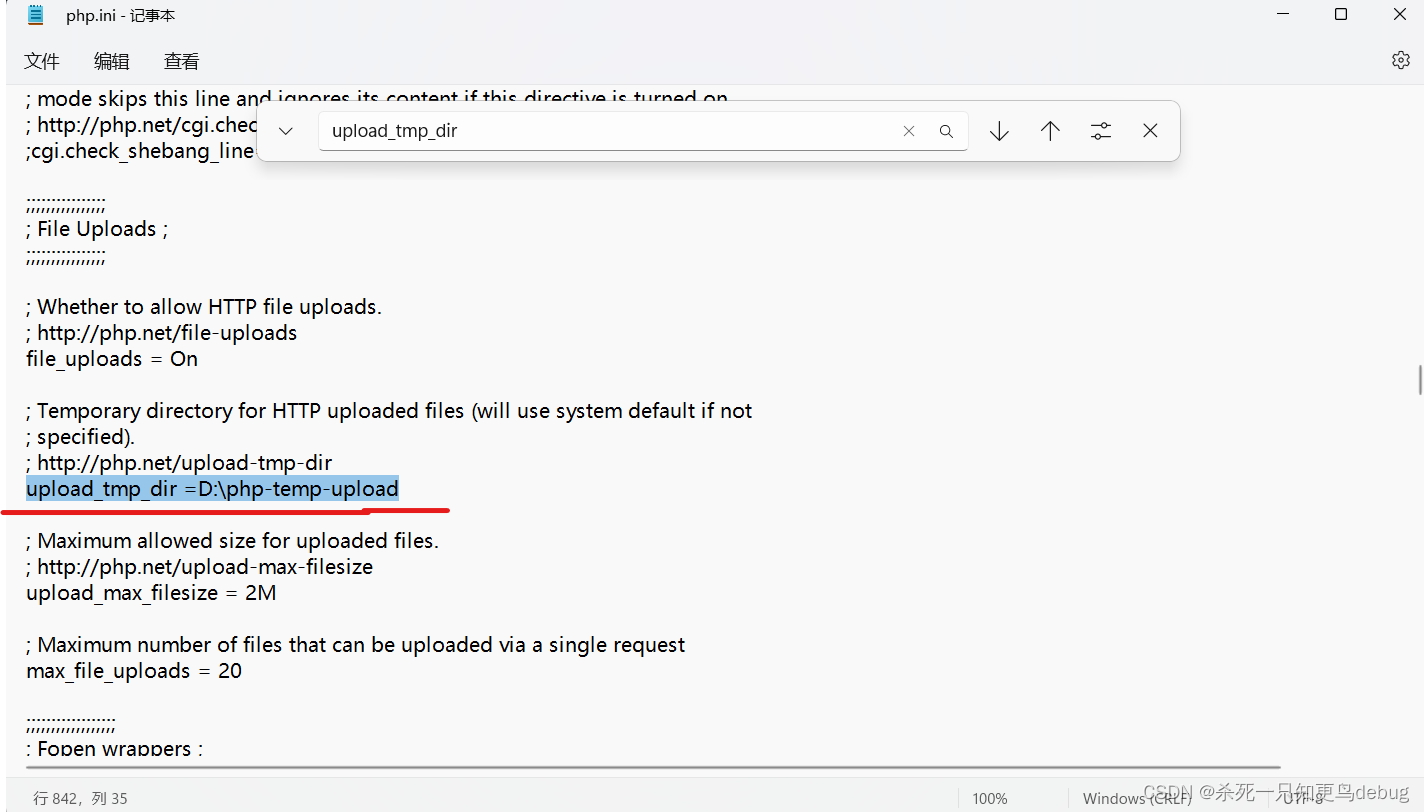Click the line upload_max_filesize = 2M
Viewport: 1424px width, 812px height.
click(151, 593)
